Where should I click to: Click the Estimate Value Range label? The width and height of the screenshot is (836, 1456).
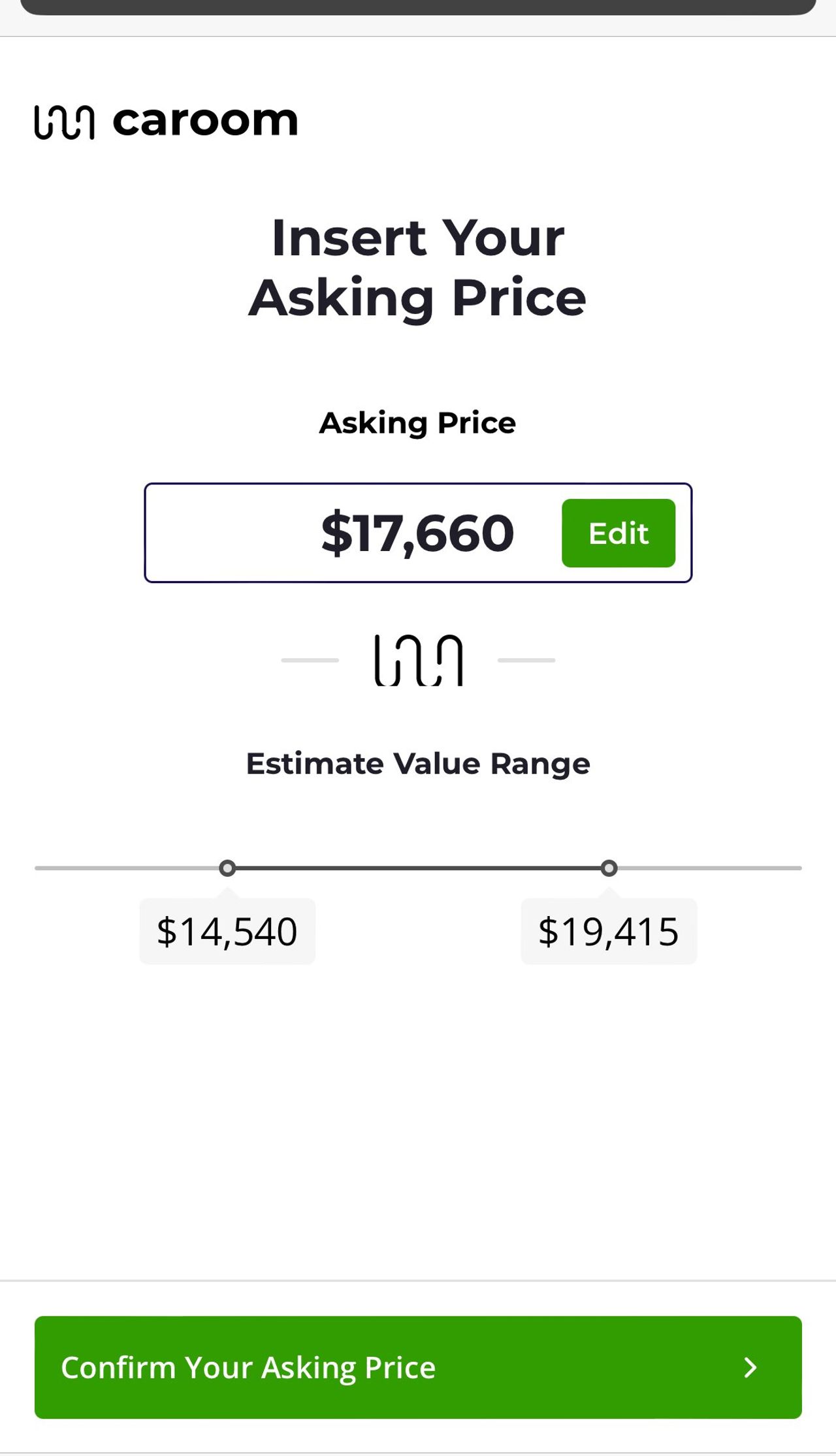point(418,763)
